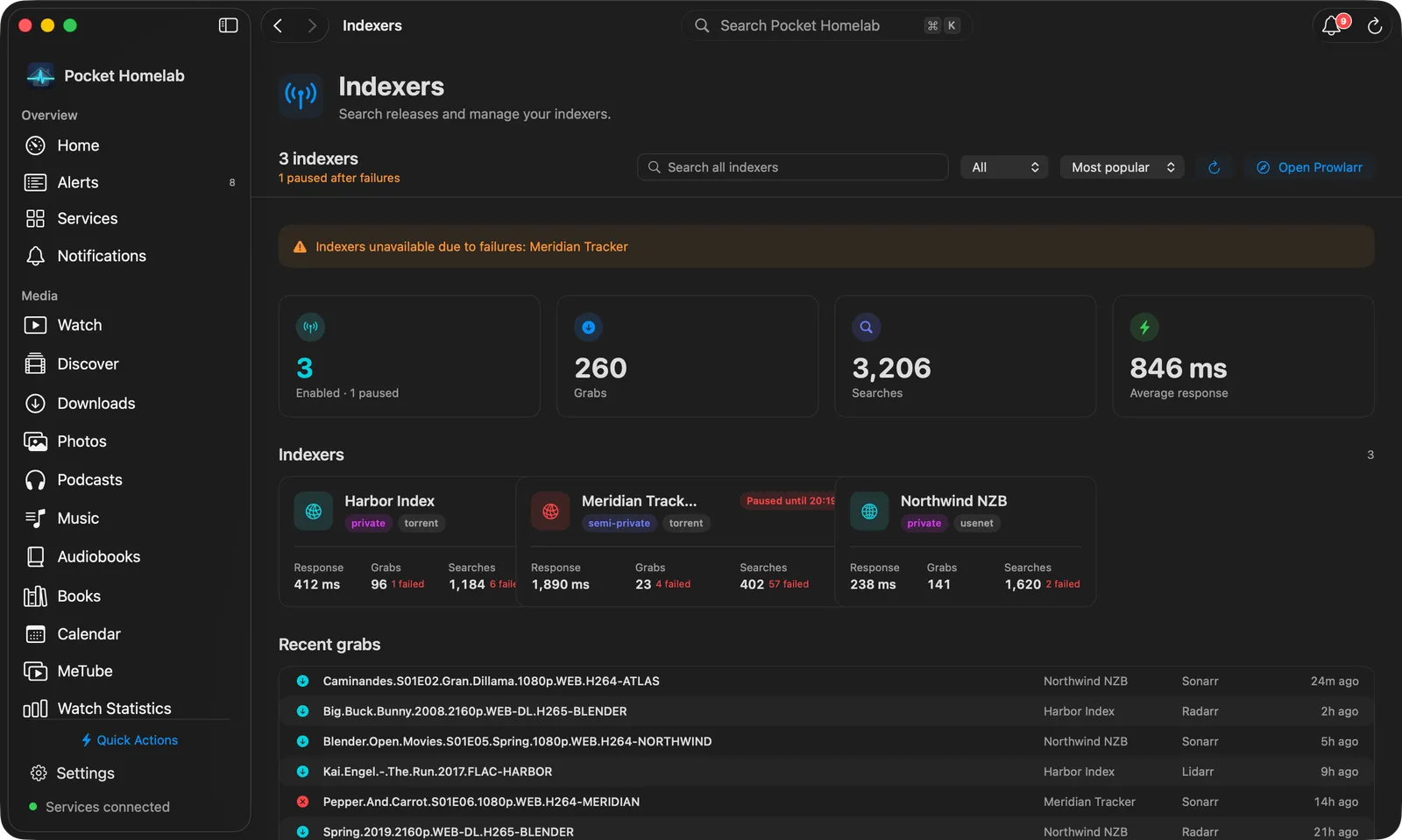
Task: Open the Most popular sort dropdown
Action: (1122, 167)
